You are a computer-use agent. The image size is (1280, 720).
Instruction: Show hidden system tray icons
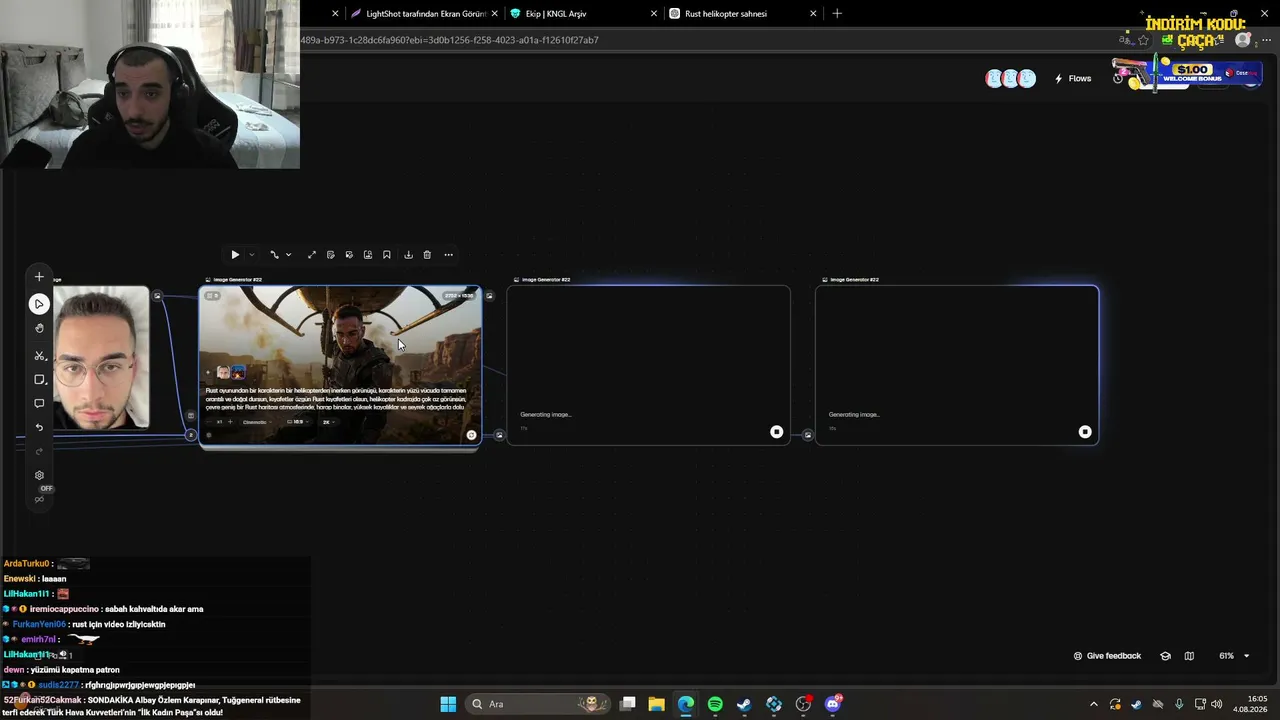tap(1093, 704)
